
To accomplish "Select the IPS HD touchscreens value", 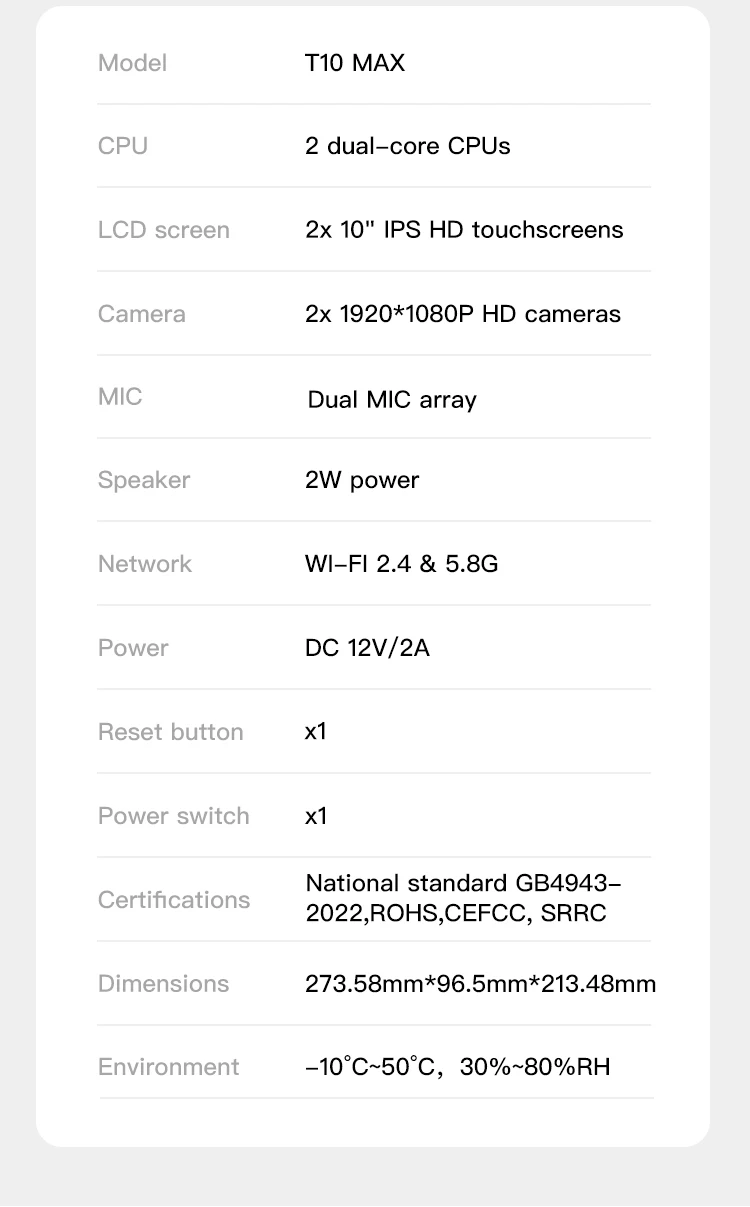I will coord(464,230).
